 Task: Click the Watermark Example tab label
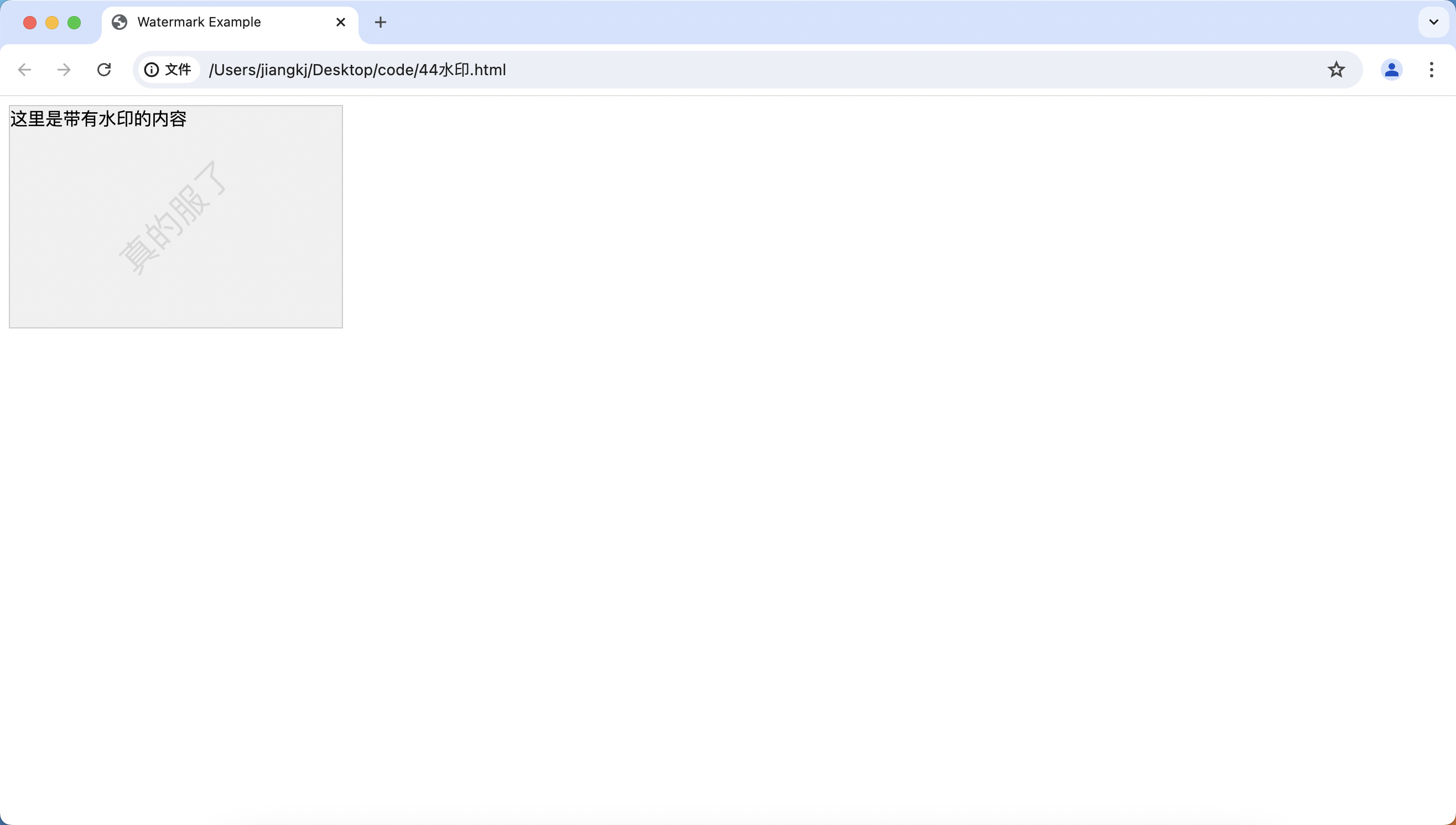click(199, 22)
